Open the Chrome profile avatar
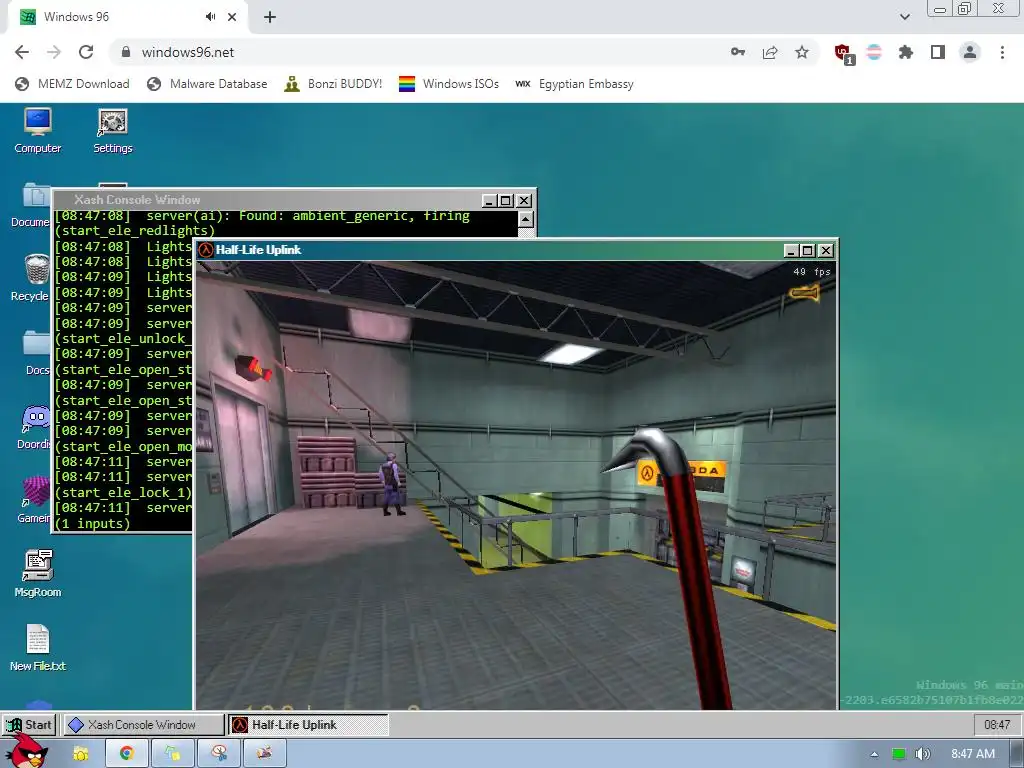 tap(970, 52)
